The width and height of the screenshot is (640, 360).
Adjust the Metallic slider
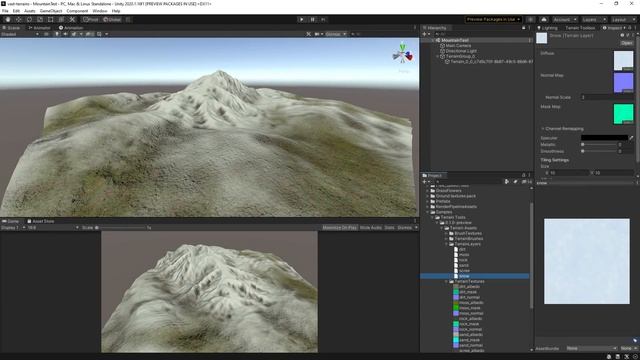(599, 144)
